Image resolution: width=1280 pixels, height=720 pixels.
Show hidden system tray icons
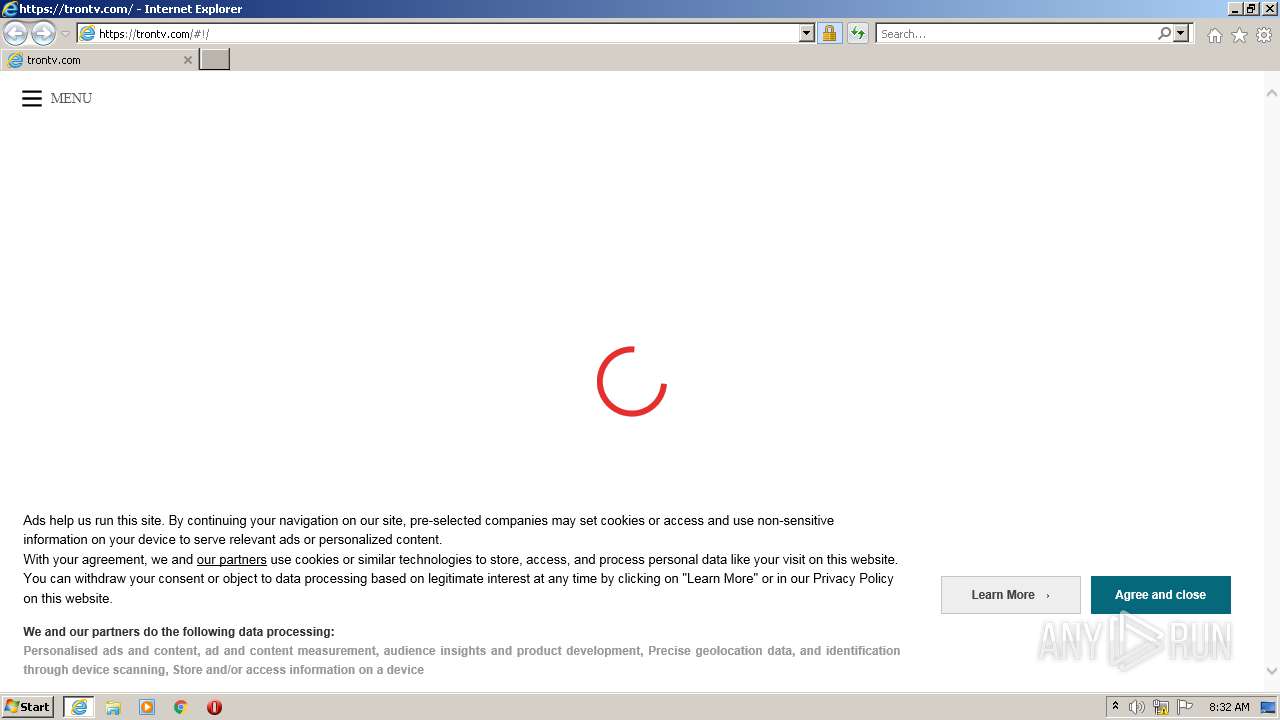pos(1115,707)
